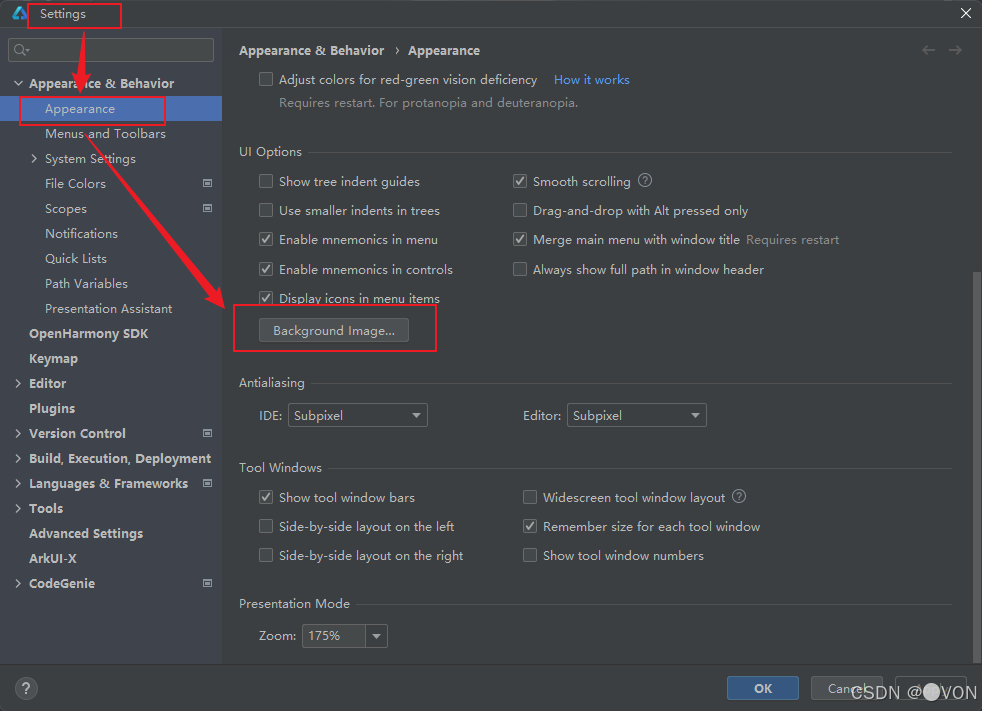
Task: Open the Keymap settings page
Action: (x=53, y=359)
